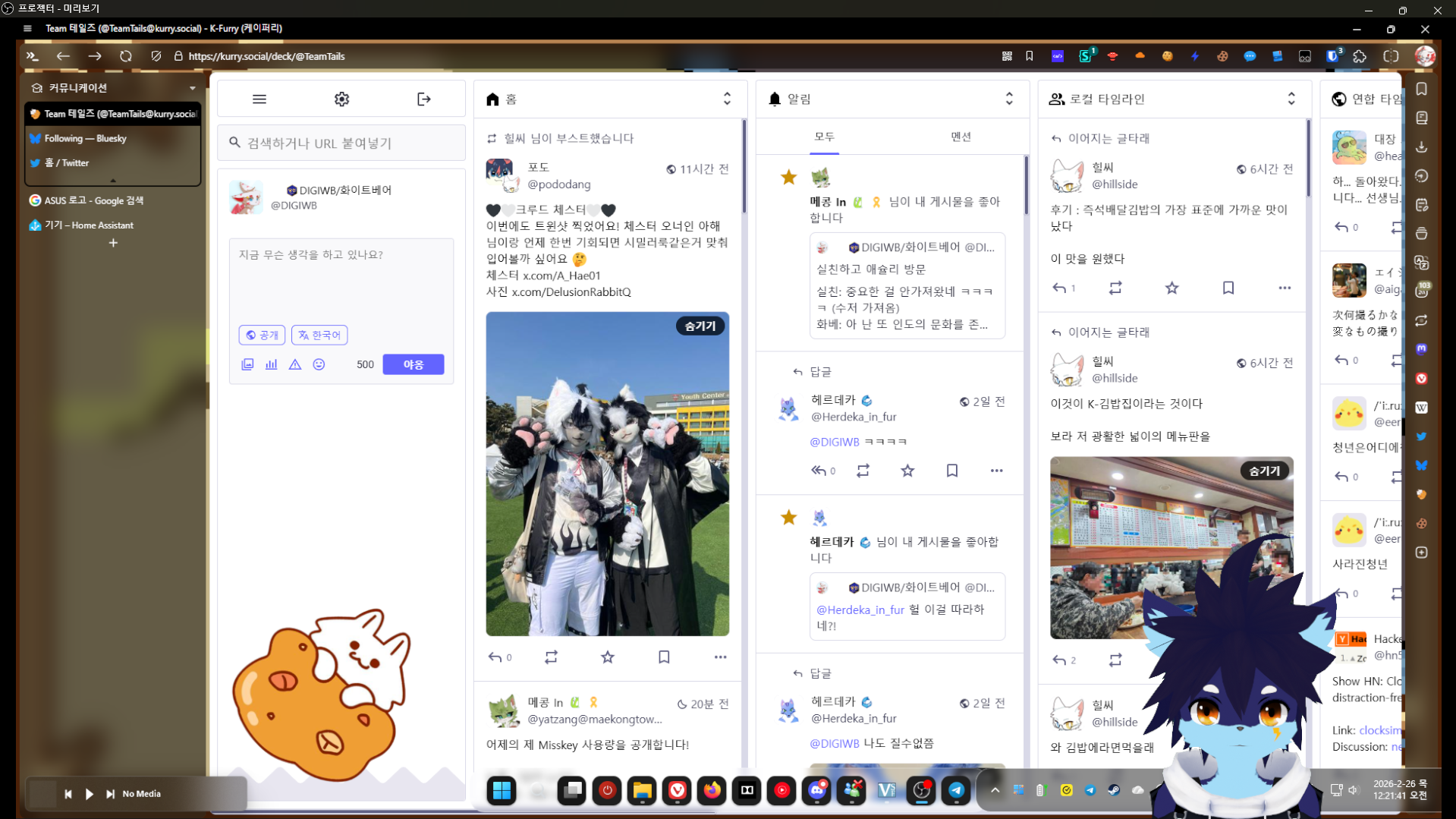Bookmark the 포도 post with photo

(x=664, y=657)
